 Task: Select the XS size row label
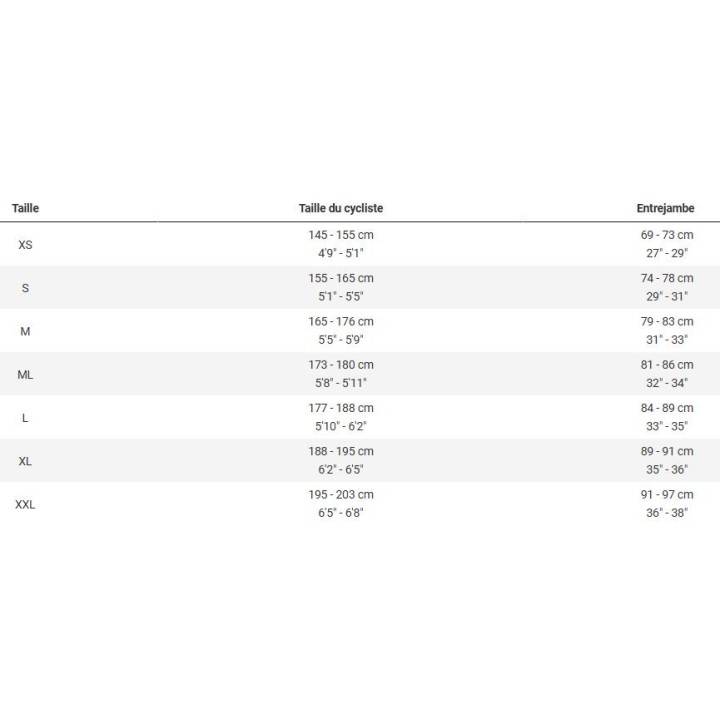(25, 245)
